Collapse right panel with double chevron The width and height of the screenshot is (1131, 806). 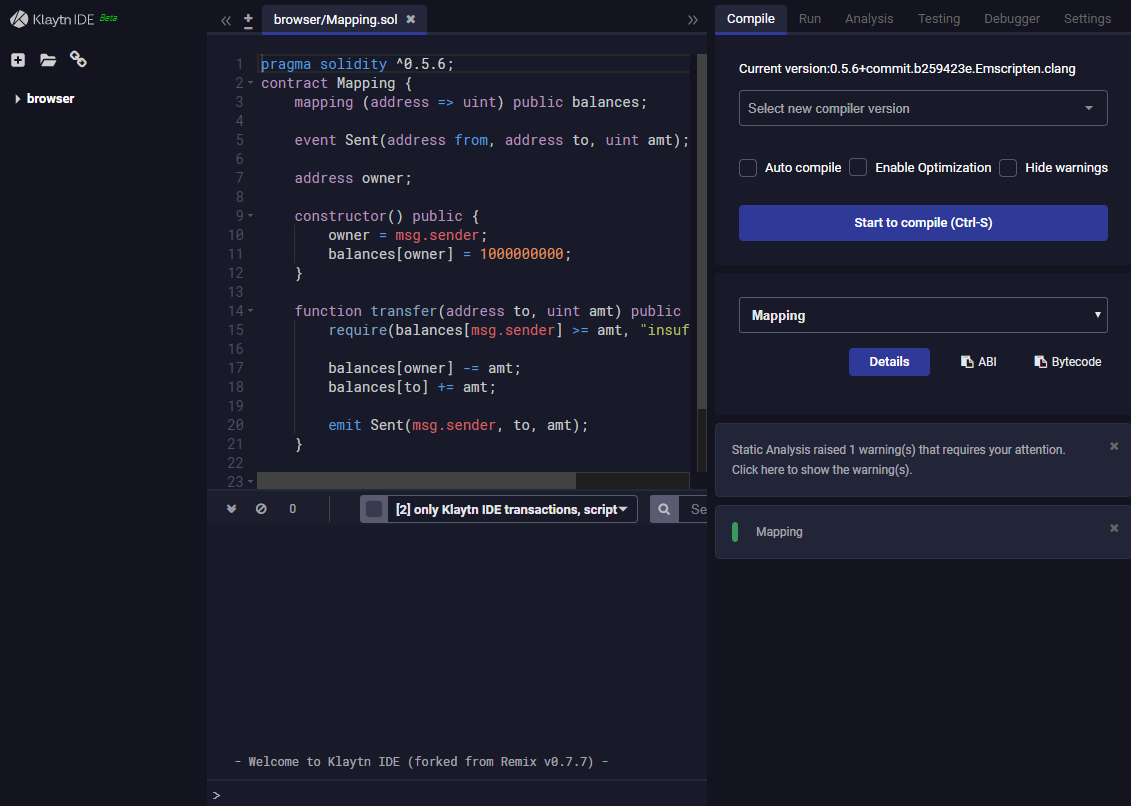pos(692,20)
